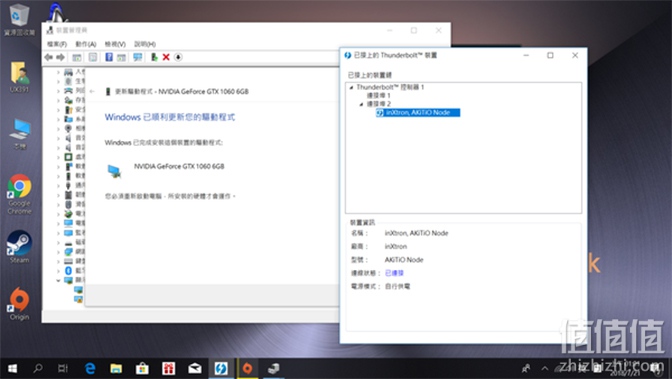The image size is (672, 379).
Task: Switch to Origin in the taskbar
Action: pos(247,369)
